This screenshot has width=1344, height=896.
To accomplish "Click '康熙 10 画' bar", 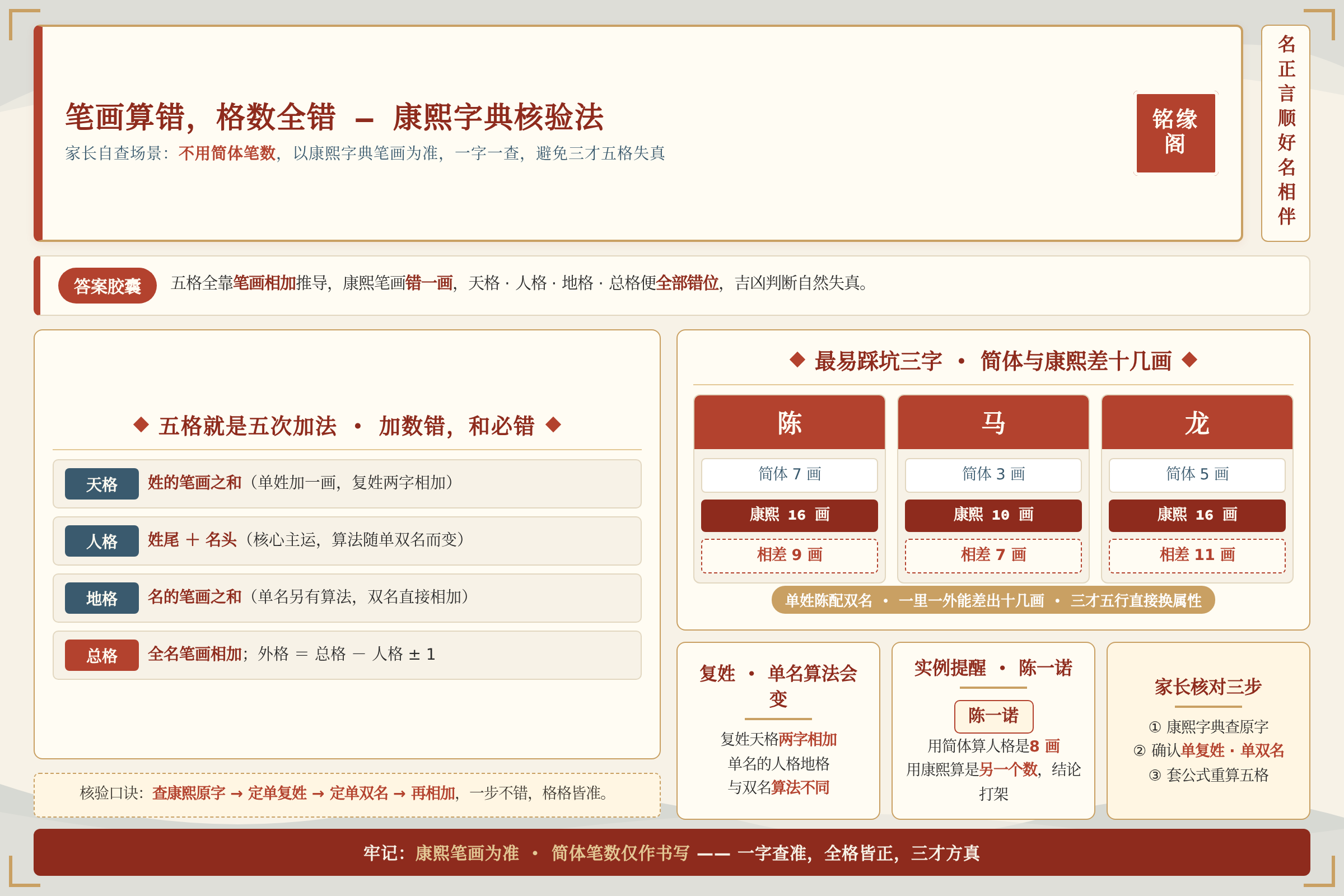I will tap(993, 515).
